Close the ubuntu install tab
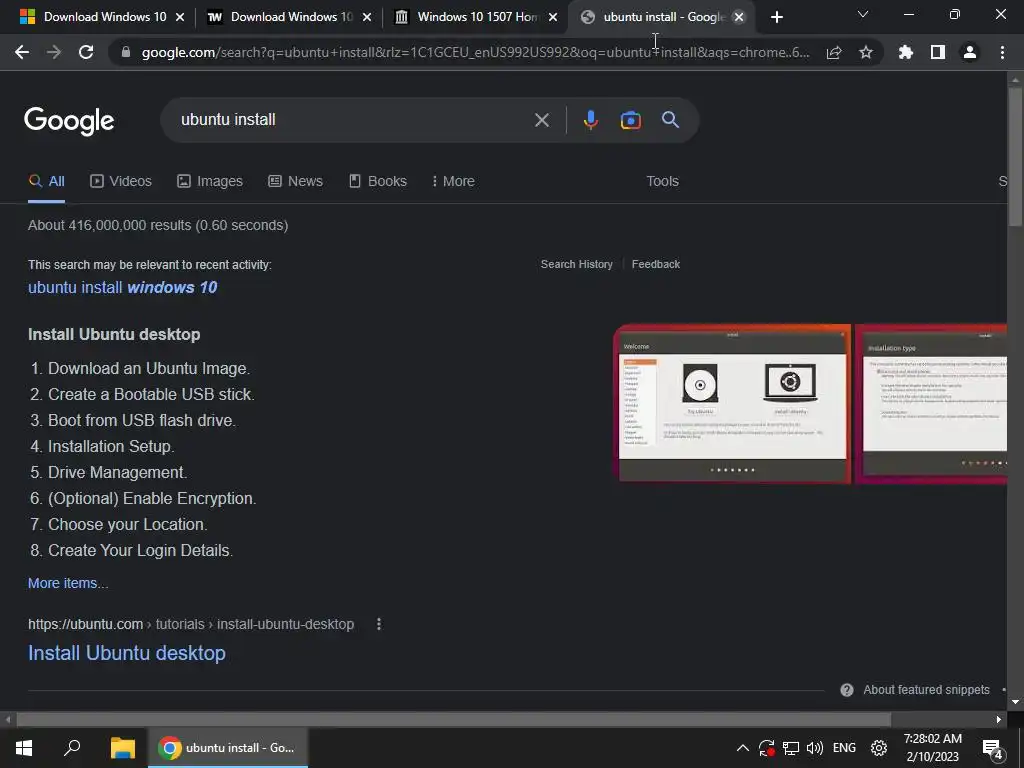Screen dimensions: 1024x768 coord(739,17)
